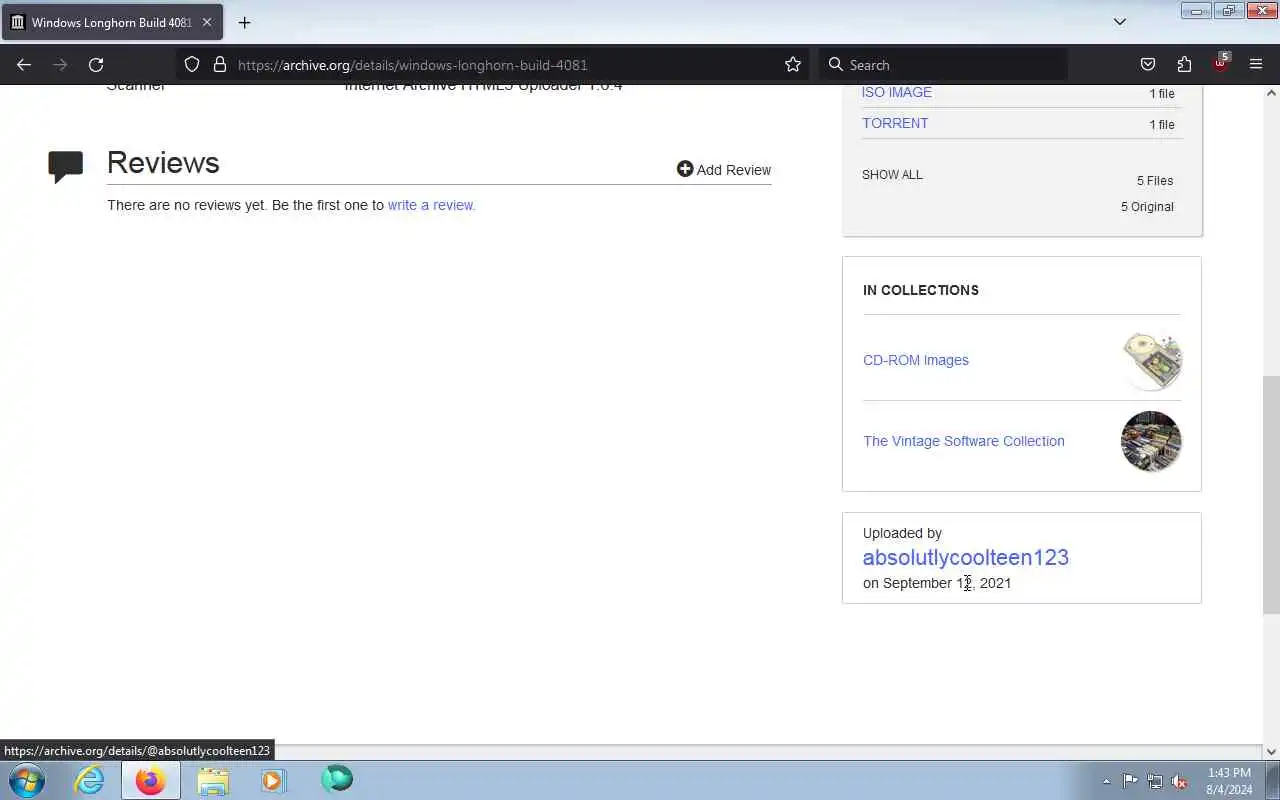Click the vertical scrollbar thumb
1280x800 pixels.
pos(1271,495)
